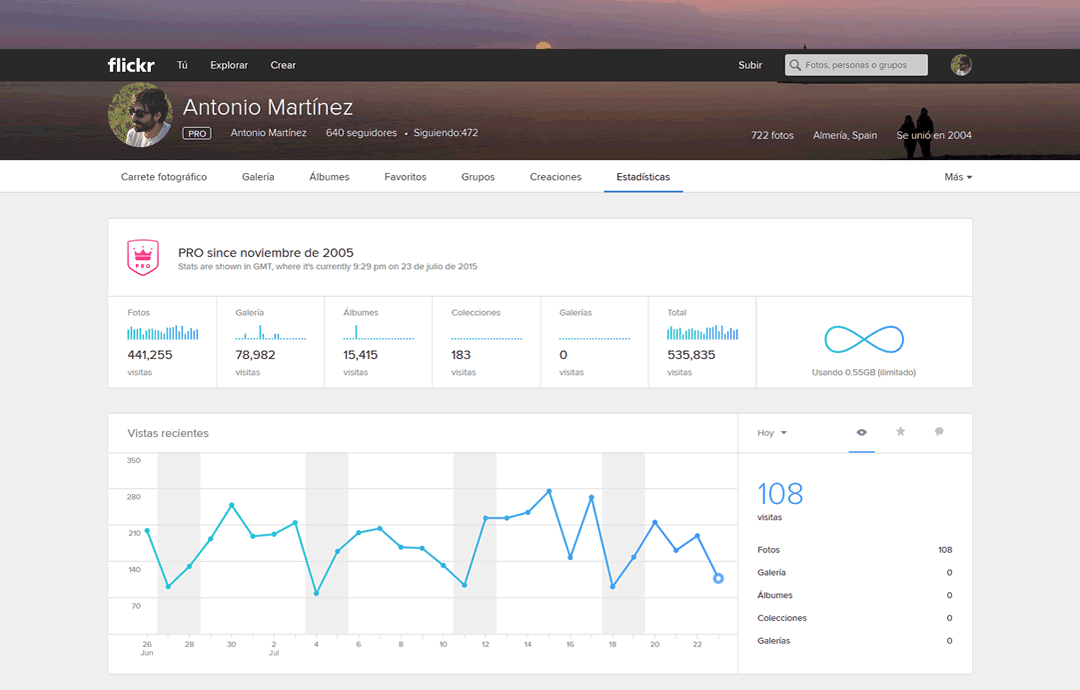The image size is (1080, 690).
Task: Go to Carrete fotográfico tab
Action: (x=164, y=177)
